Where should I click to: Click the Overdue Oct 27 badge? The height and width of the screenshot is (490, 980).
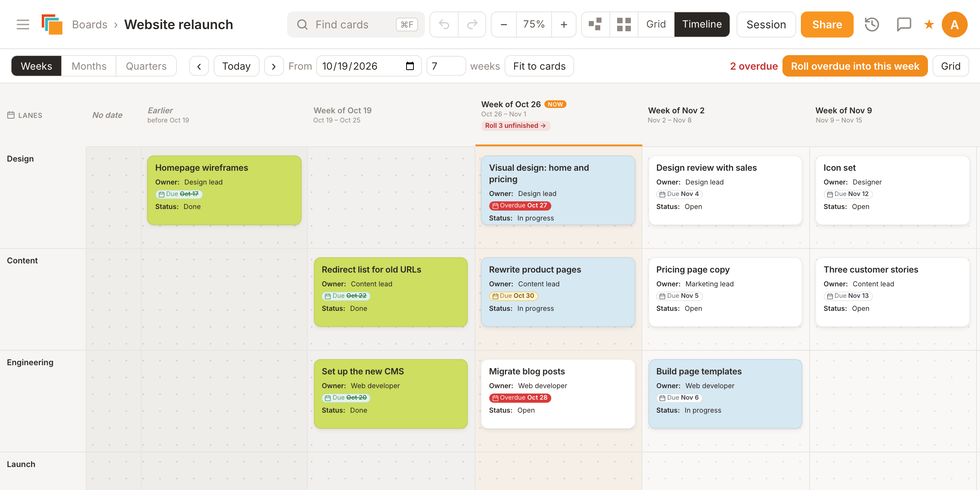(520, 206)
